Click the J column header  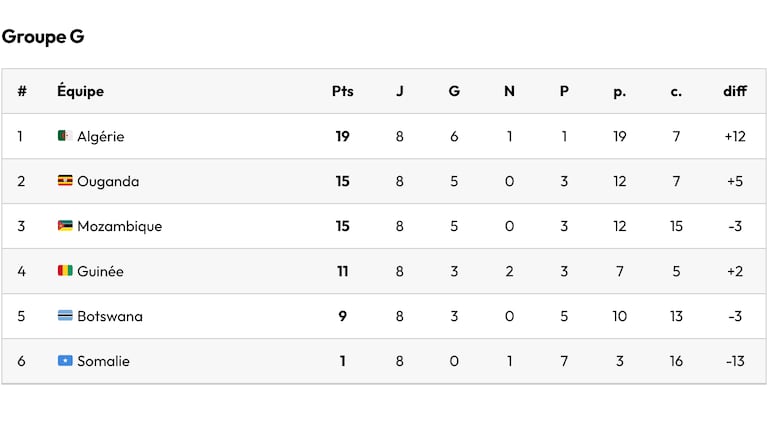(400, 91)
